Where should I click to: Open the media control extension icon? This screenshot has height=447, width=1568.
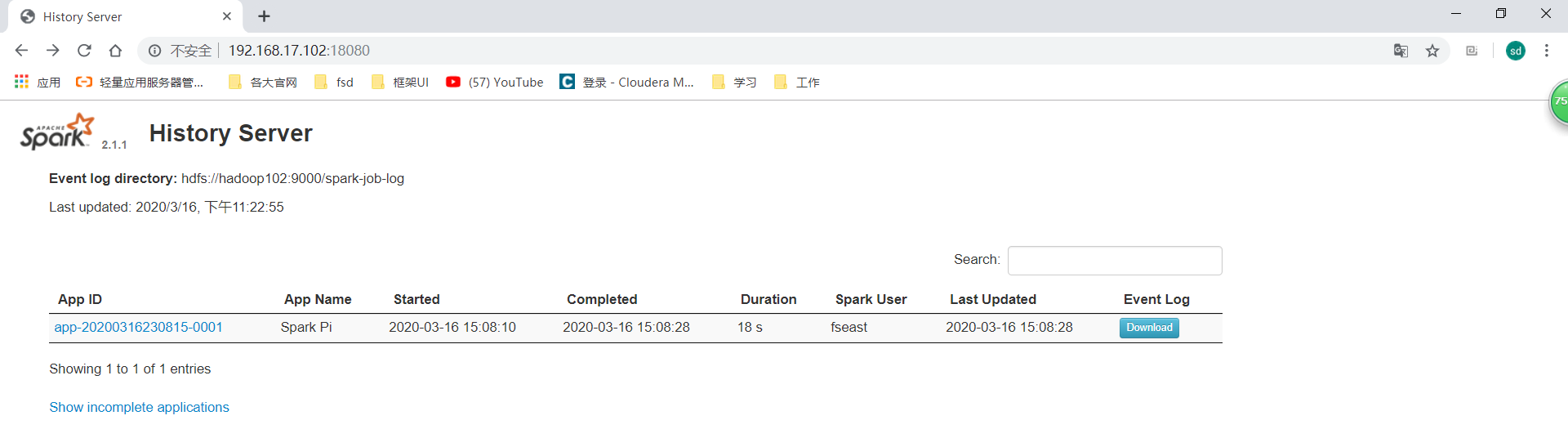click(1472, 51)
